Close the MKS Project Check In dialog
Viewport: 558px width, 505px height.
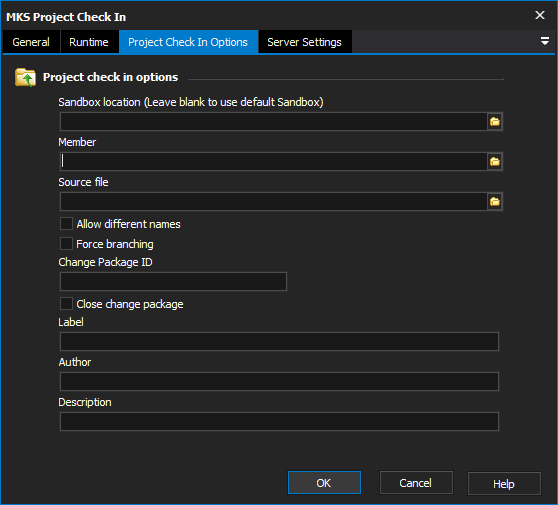(539, 15)
